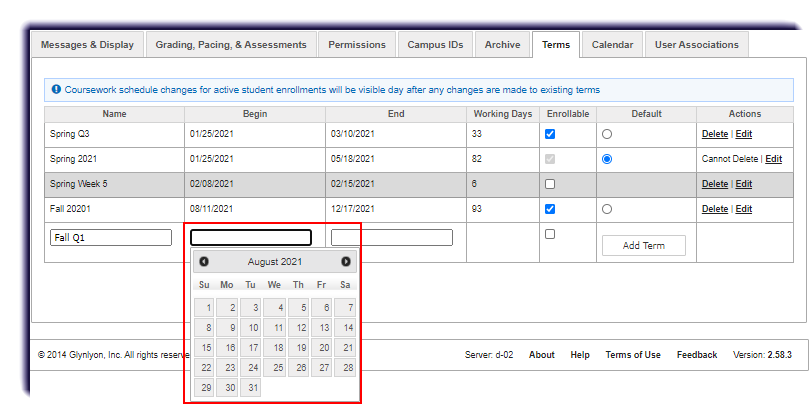Open Grading, Pacing, & Assessments tab

pyautogui.click(x=231, y=45)
